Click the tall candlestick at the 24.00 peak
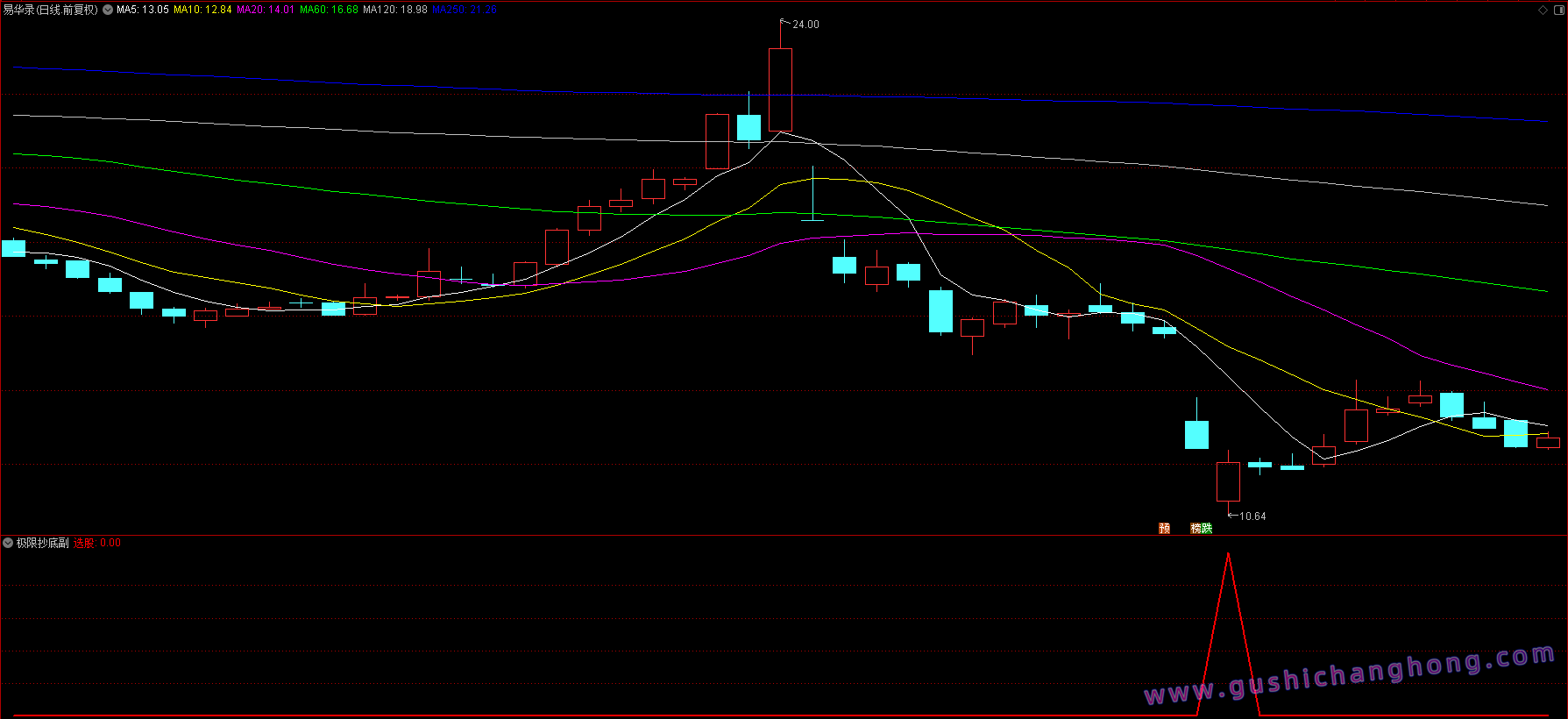This screenshot has width=1568, height=719. (780, 89)
